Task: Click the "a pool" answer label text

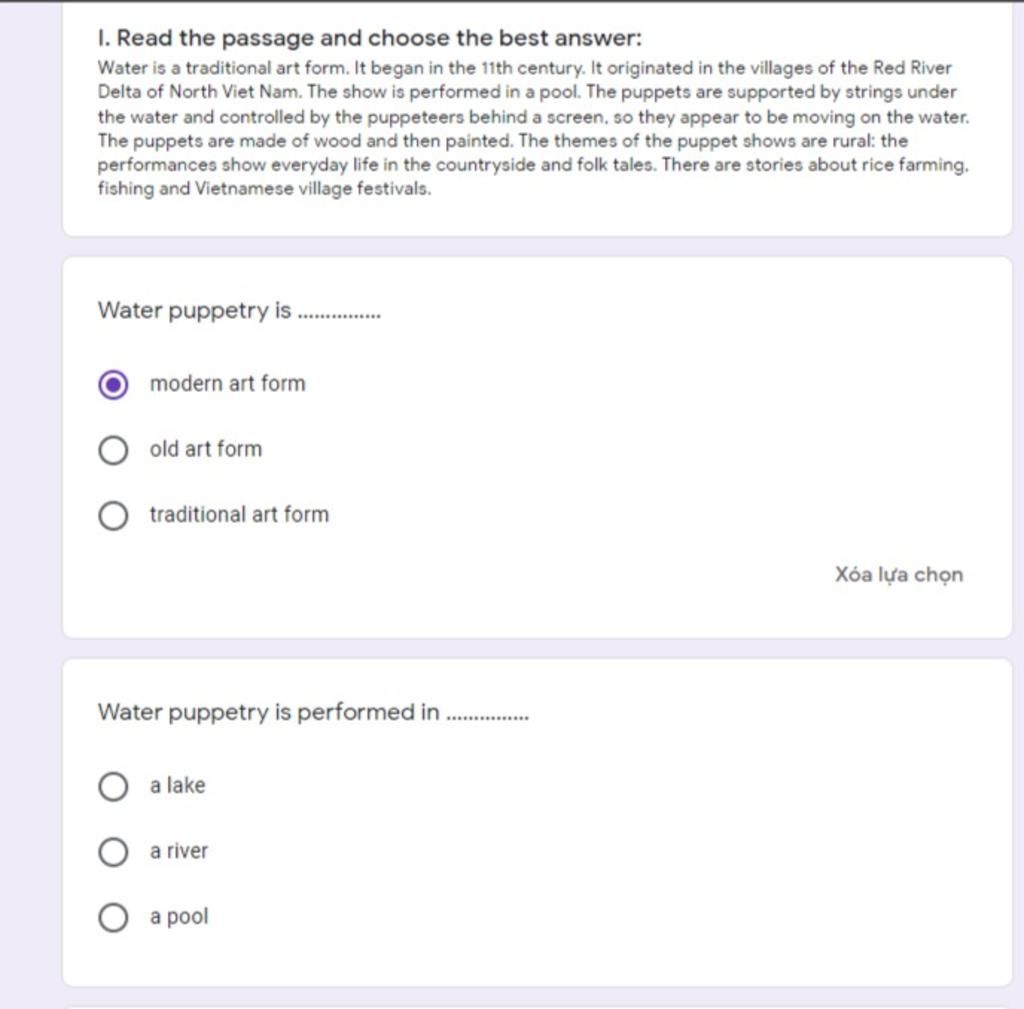Action: (x=179, y=917)
